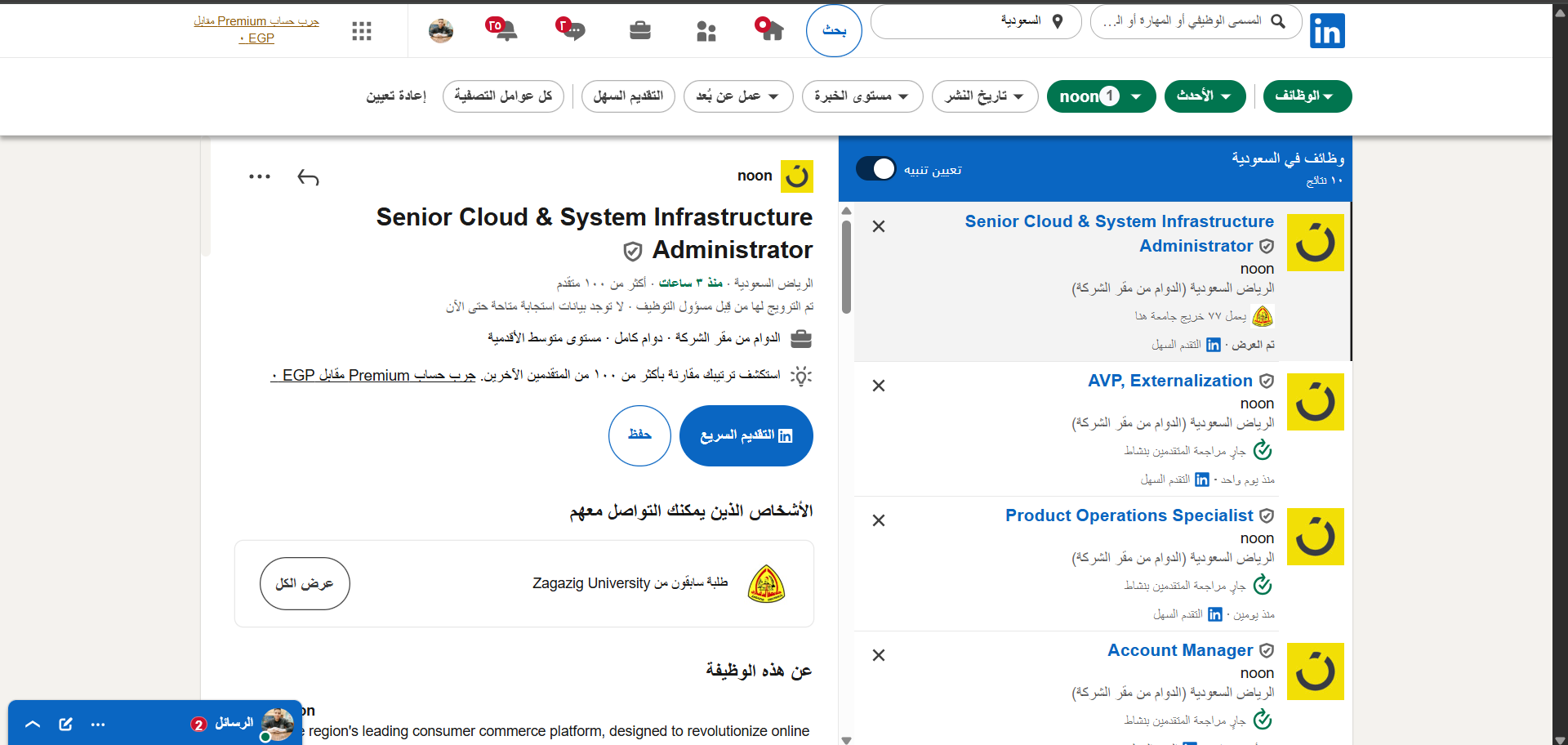
Task: Click the location pin icon
Action: coord(1058,21)
